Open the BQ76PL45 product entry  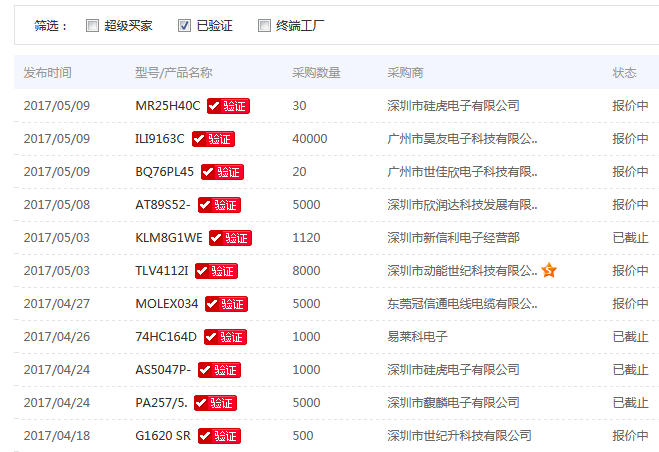click(x=164, y=172)
